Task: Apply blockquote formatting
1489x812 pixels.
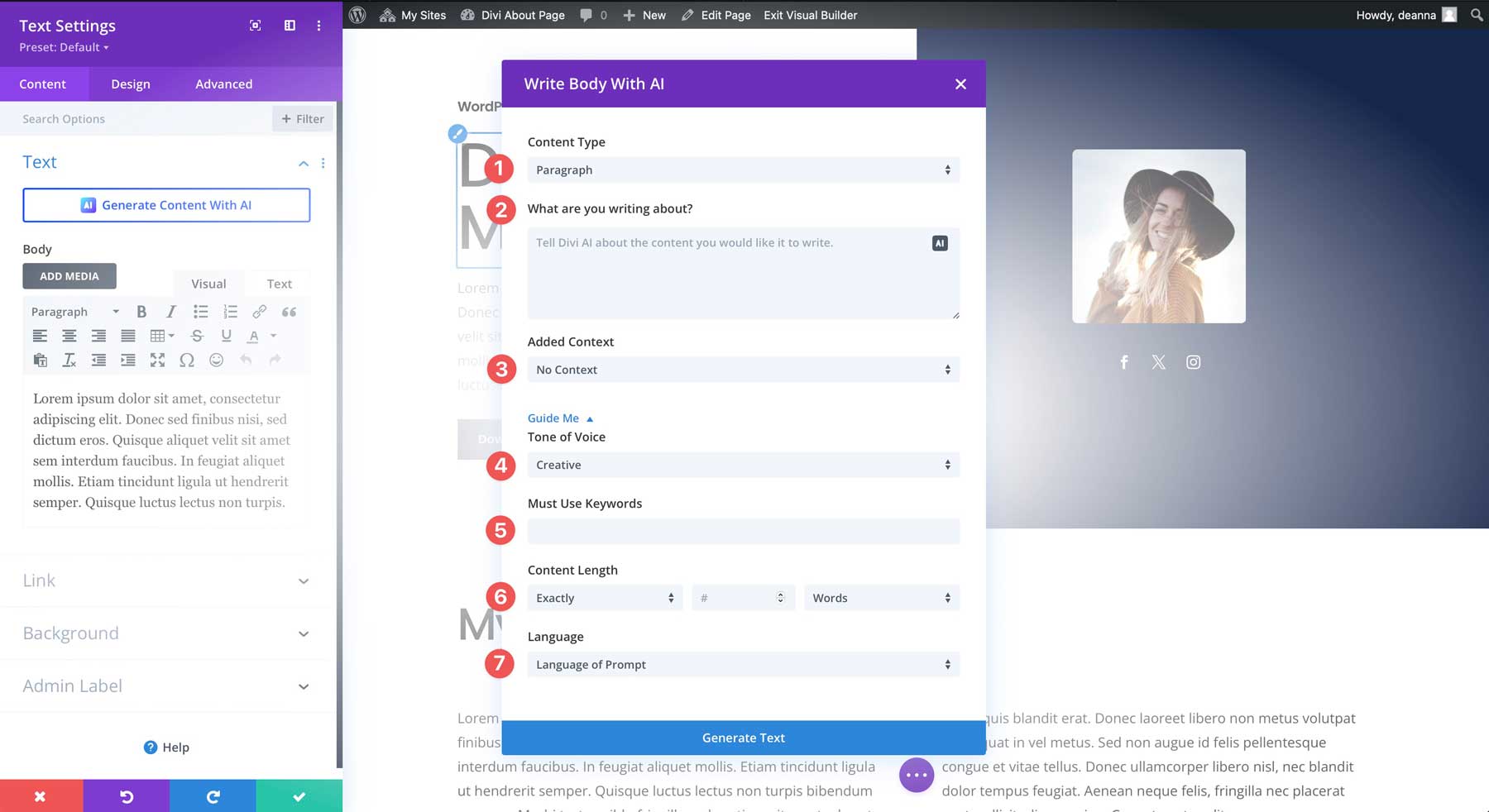Action: point(289,313)
